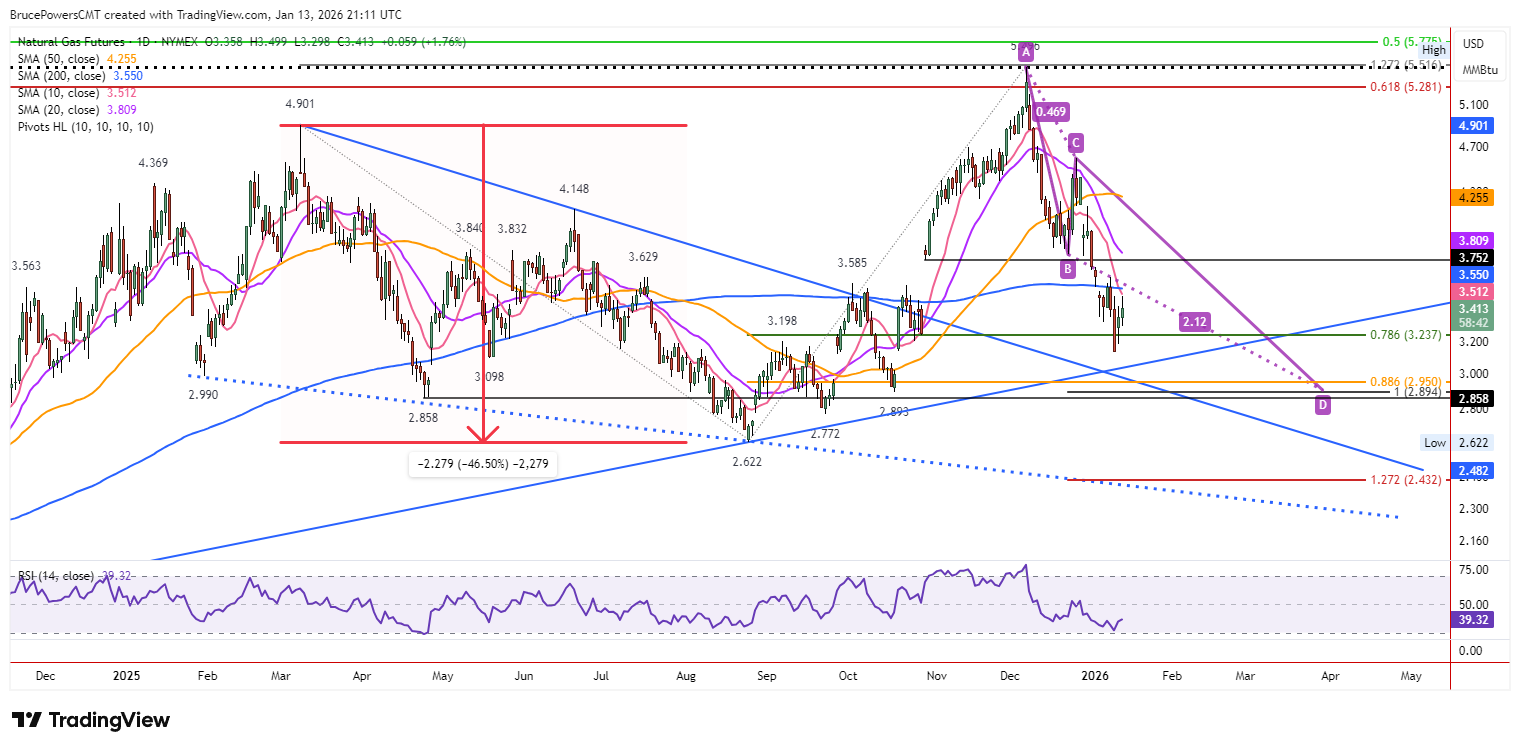The image size is (1520, 750).
Task: Select the Pivots HL indicator legend
Action: click(x=86, y=127)
